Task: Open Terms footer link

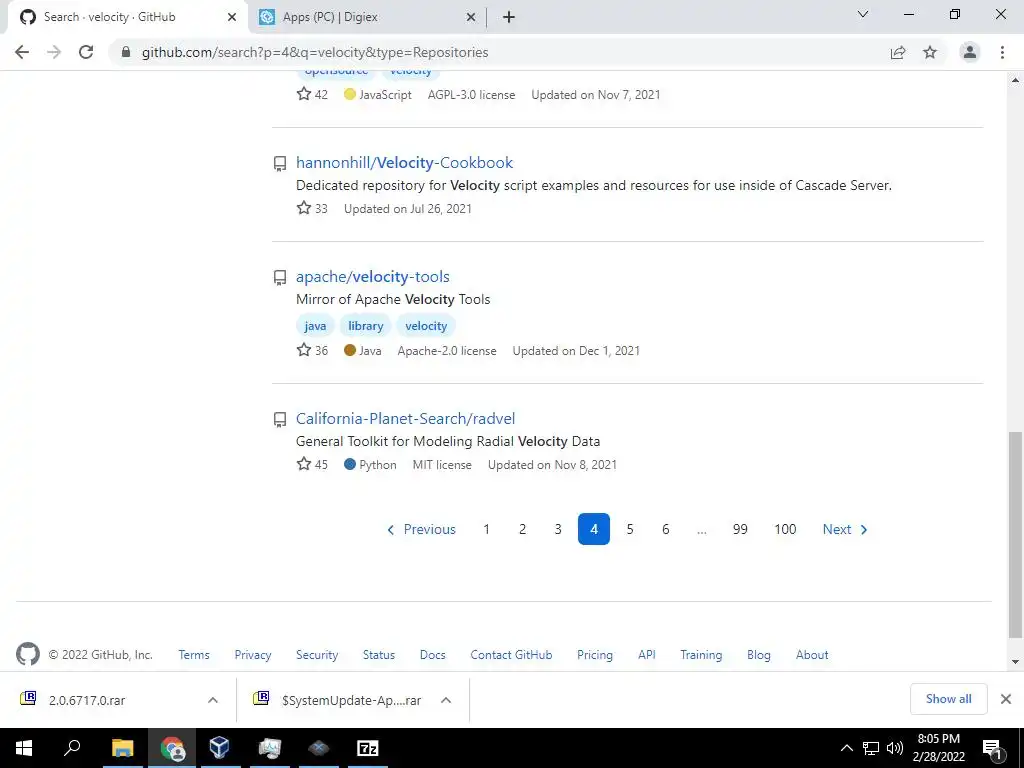Action: click(x=194, y=654)
